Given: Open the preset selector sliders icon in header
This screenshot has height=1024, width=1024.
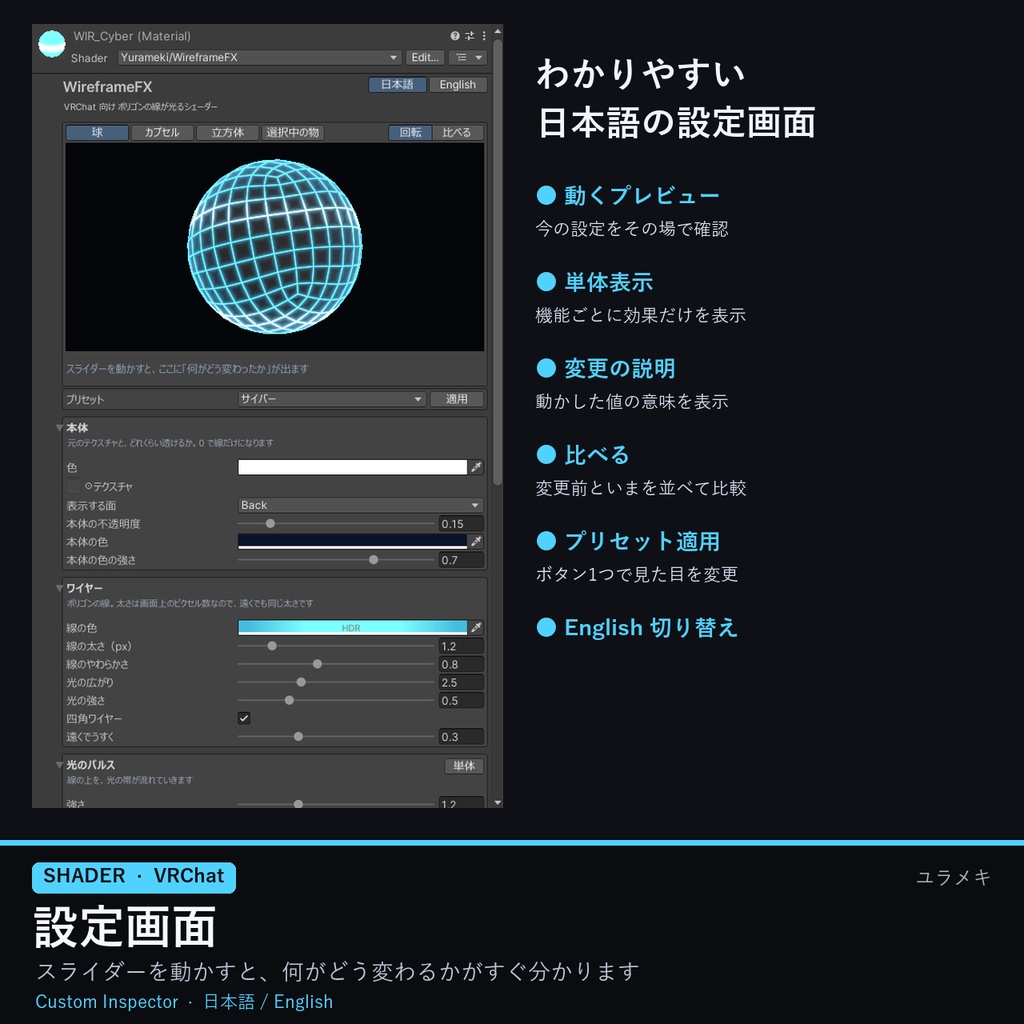Looking at the screenshot, I should [x=469, y=36].
